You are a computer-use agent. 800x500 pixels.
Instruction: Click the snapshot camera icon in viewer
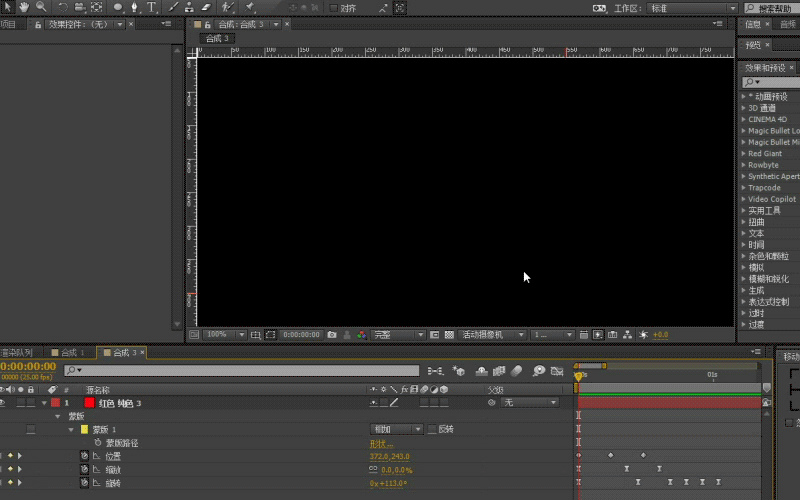332,335
